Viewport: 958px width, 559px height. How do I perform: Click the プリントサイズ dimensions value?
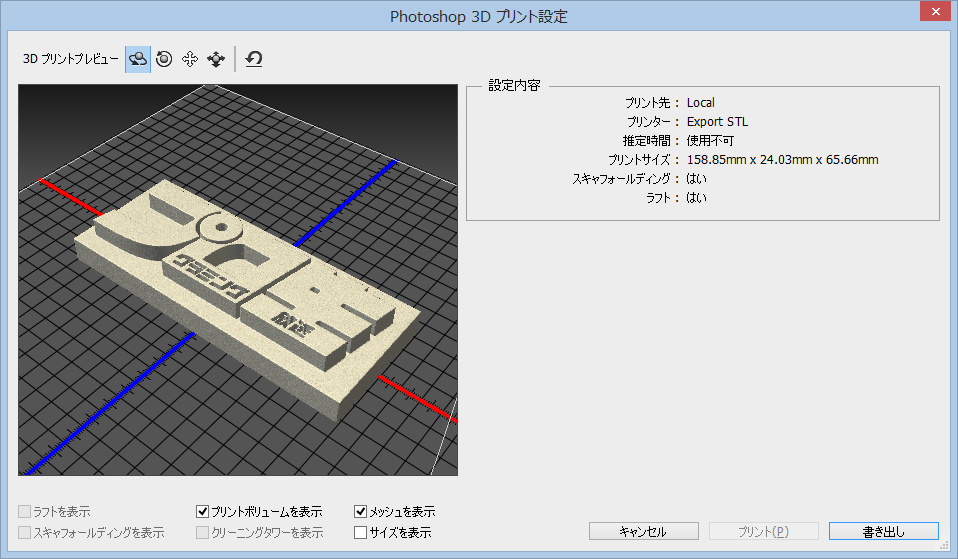pos(782,160)
